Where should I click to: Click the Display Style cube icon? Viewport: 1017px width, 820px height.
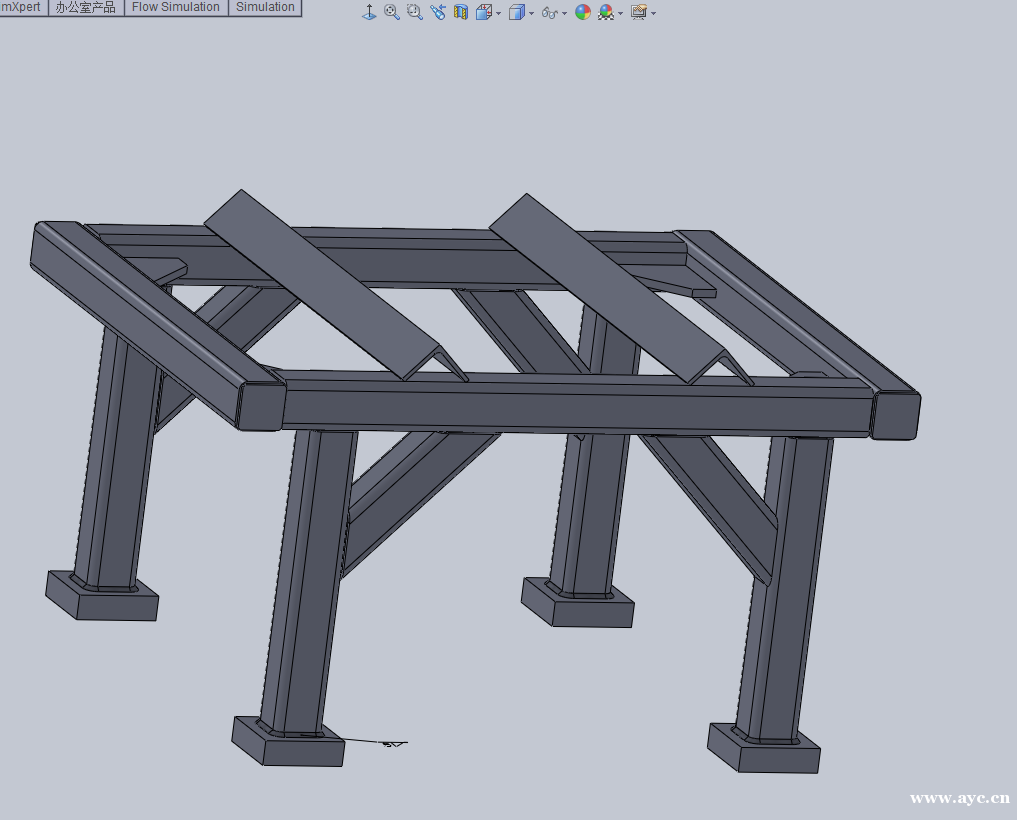516,13
